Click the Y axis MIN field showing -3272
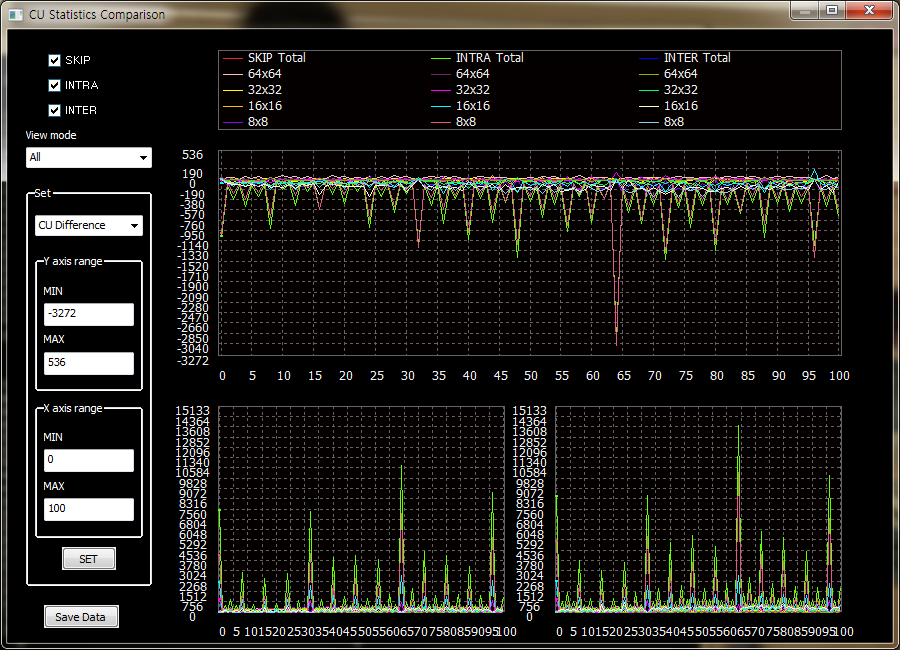 tap(88, 314)
